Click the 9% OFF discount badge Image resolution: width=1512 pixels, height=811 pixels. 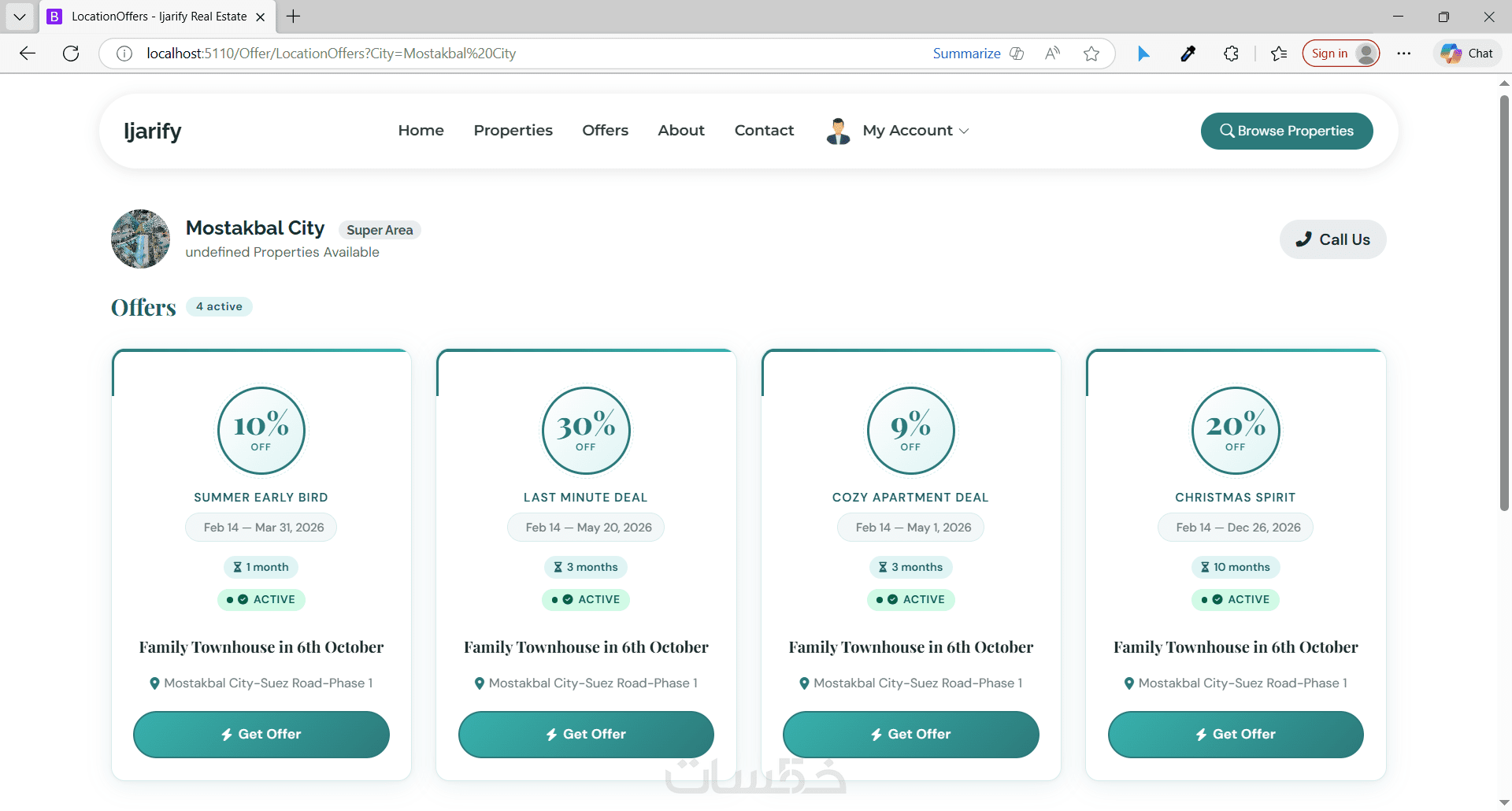tap(911, 431)
